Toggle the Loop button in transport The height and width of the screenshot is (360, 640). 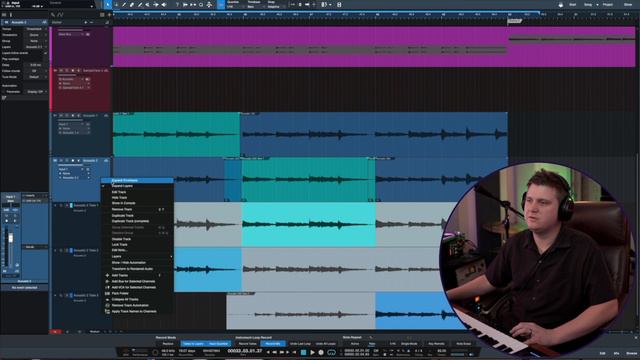coord(331,352)
